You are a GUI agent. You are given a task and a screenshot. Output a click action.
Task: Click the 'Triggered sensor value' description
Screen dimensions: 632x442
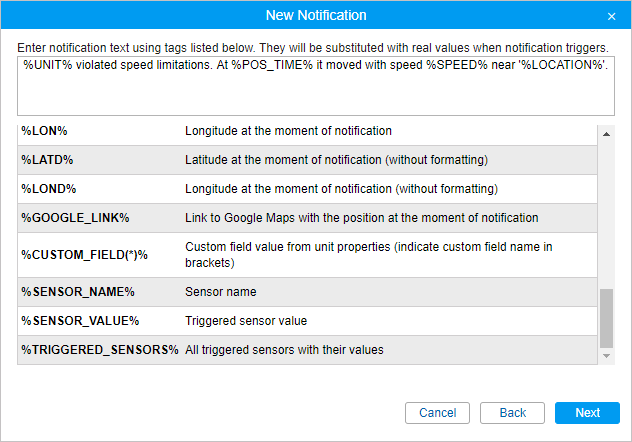click(x=246, y=321)
